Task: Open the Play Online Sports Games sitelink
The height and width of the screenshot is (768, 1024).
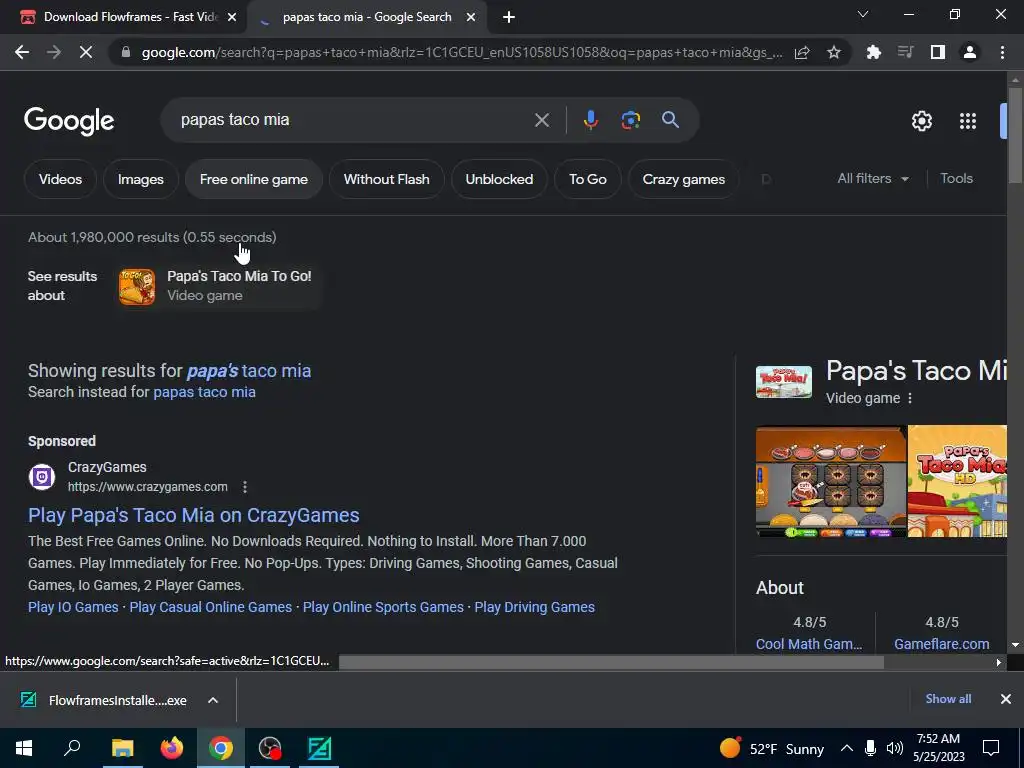Action: pos(383,607)
